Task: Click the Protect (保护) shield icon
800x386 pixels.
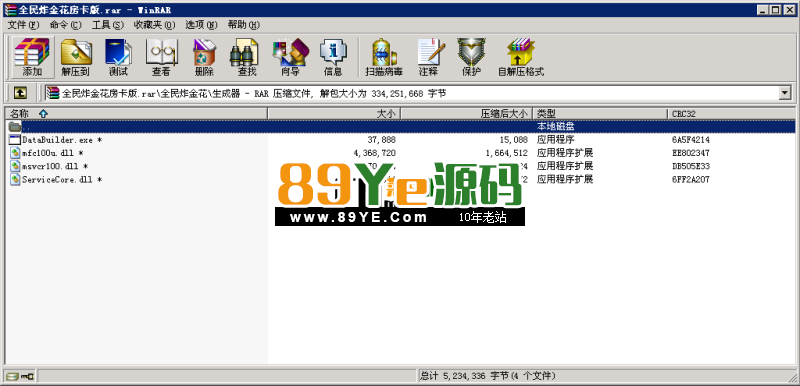Action: click(471, 57)
